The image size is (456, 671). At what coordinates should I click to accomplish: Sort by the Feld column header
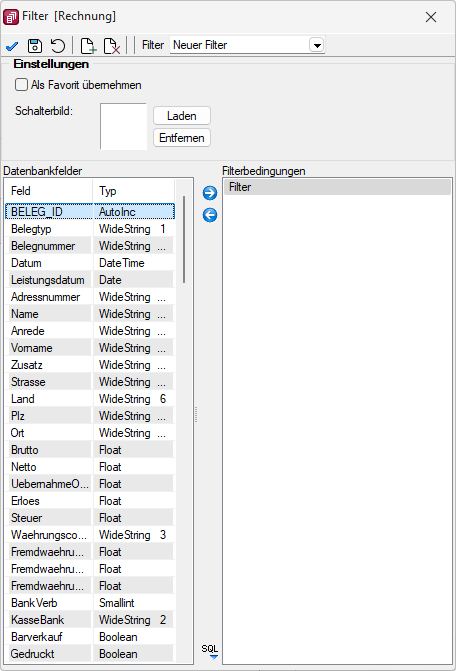pyautogui.click(x=49, y=191)
